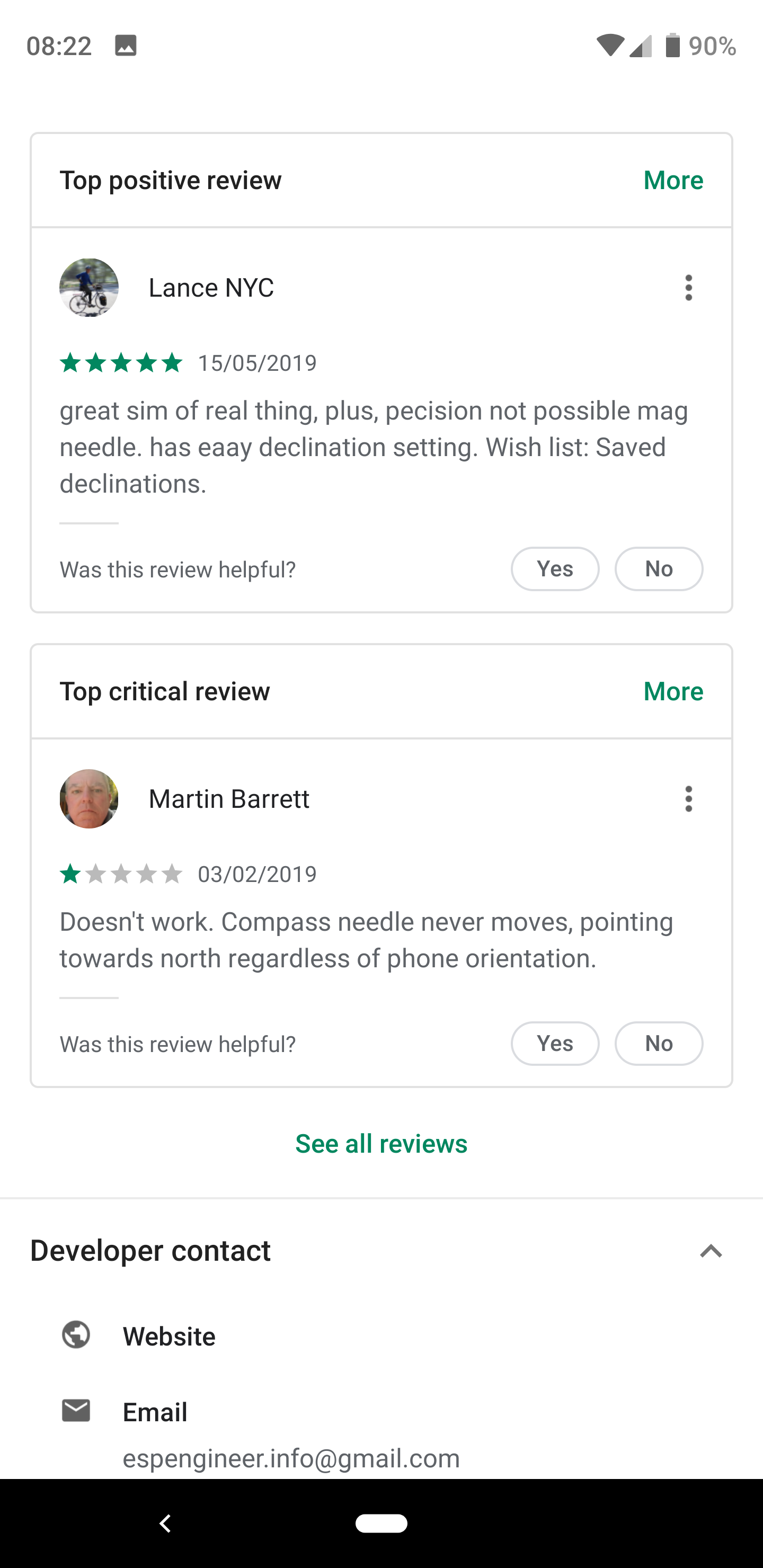The width and height of the screenshot is (763, 1568).
Task: Tap the battery icon in status bar
Action: pyautogui.click(x=672, y=46)
